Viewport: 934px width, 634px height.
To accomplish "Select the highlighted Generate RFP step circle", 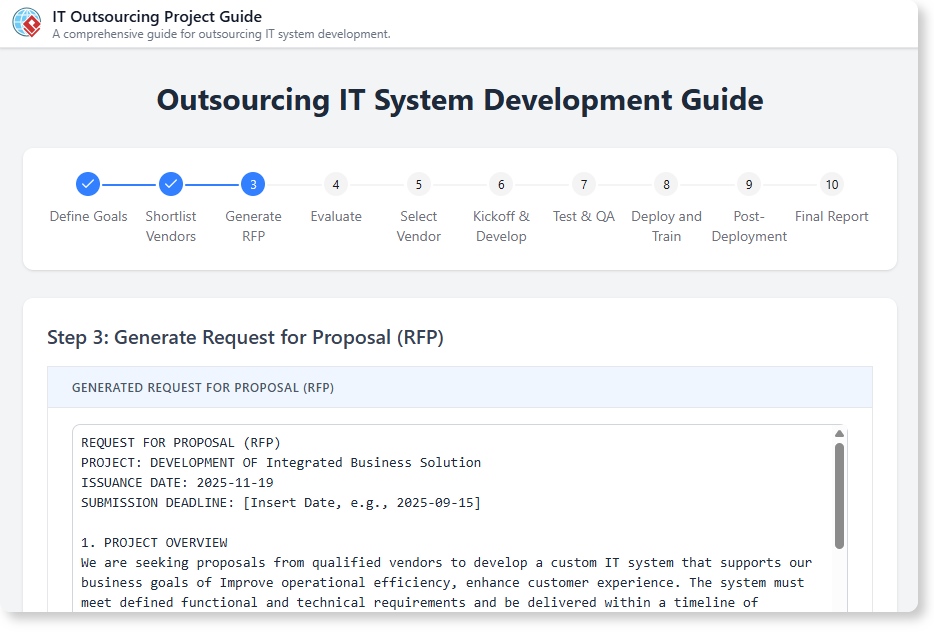I will point(253,184).
